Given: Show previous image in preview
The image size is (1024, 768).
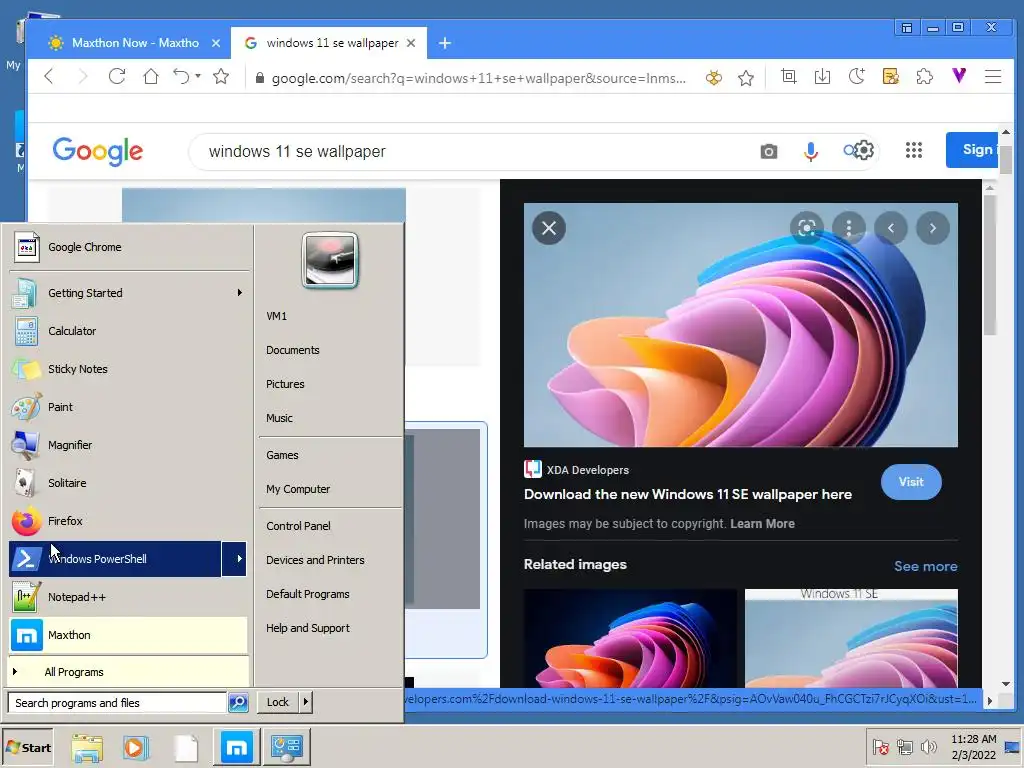Looking at the screenshot, I should 891,228.
